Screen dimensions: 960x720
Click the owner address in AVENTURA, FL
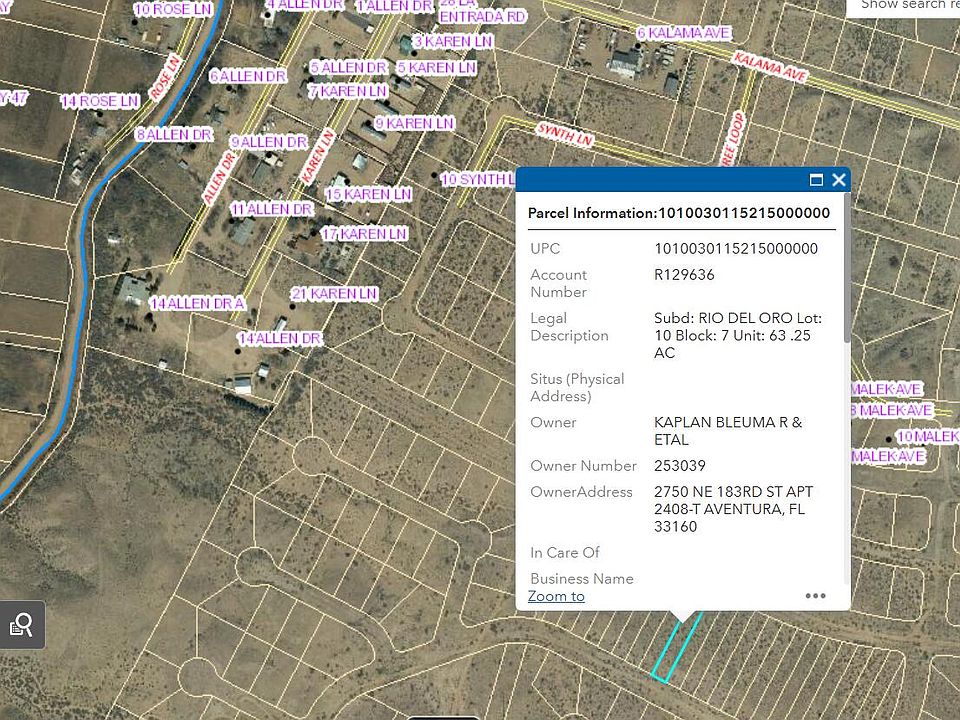click(x=733, y=509)
